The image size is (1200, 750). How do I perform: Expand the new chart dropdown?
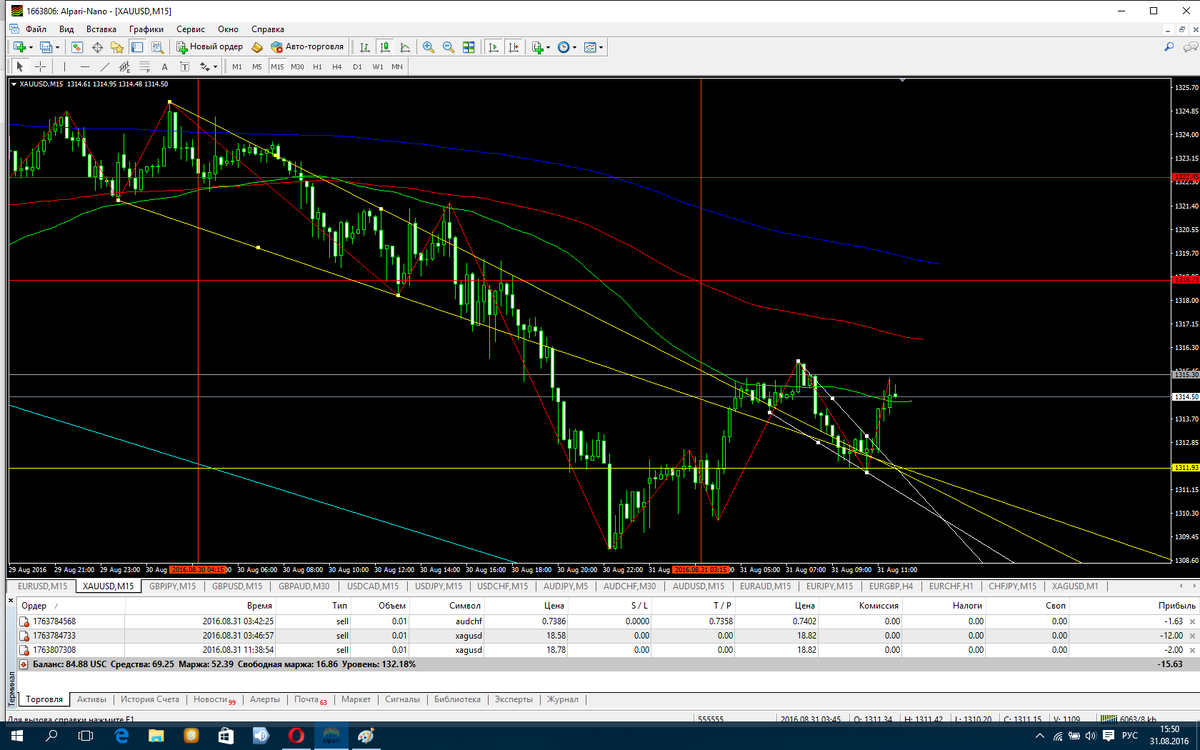coord(31,47)
